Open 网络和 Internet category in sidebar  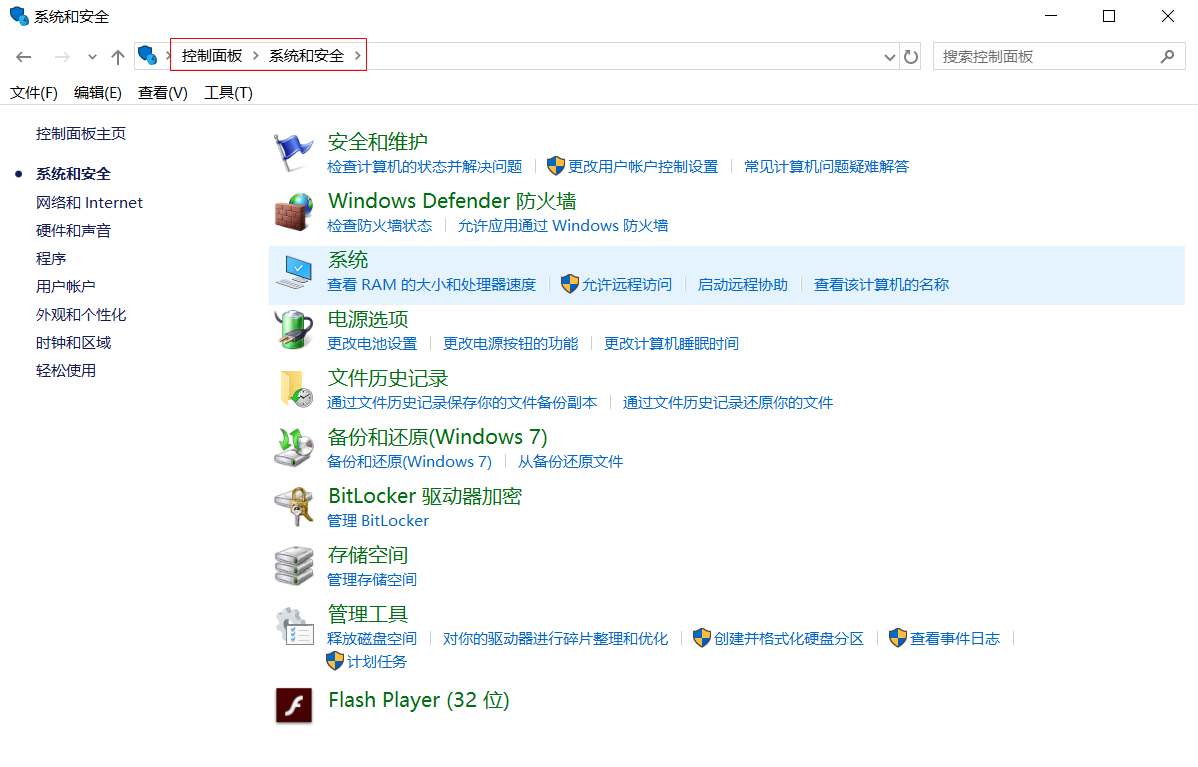pyautogui.click(x=89, y=202)
